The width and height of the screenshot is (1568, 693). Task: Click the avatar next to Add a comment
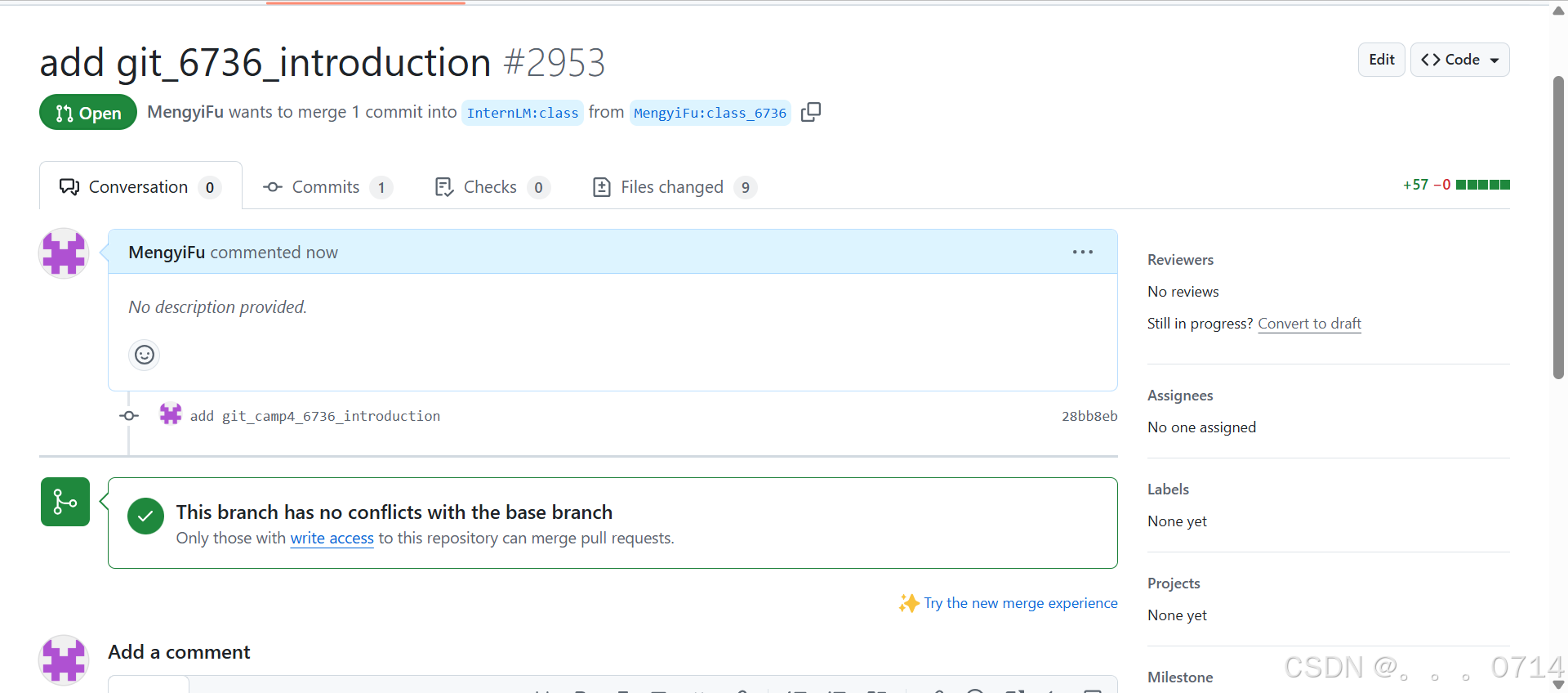64,660
